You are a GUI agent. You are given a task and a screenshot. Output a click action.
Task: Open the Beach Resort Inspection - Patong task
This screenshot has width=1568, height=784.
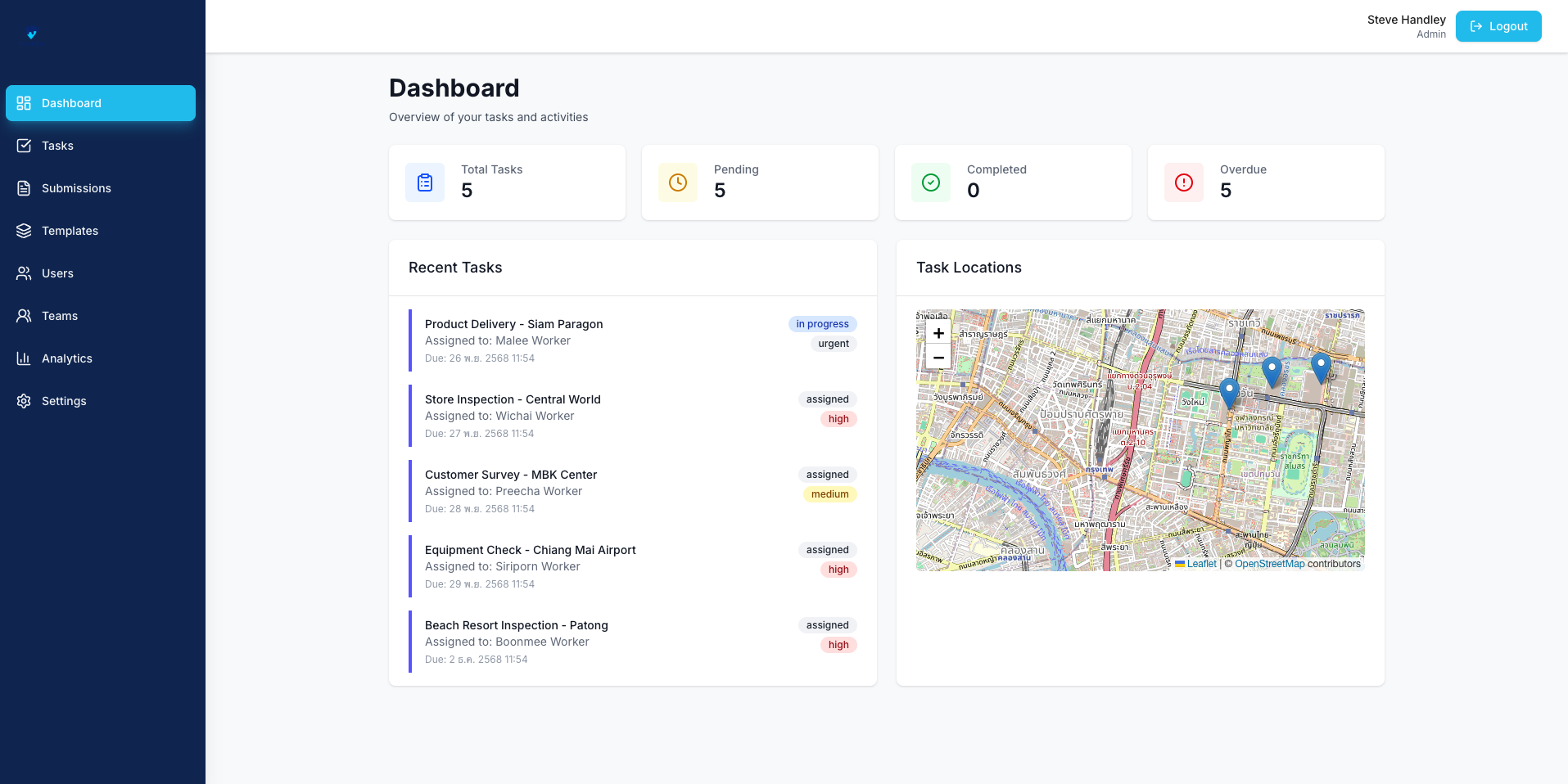(516, 625)
